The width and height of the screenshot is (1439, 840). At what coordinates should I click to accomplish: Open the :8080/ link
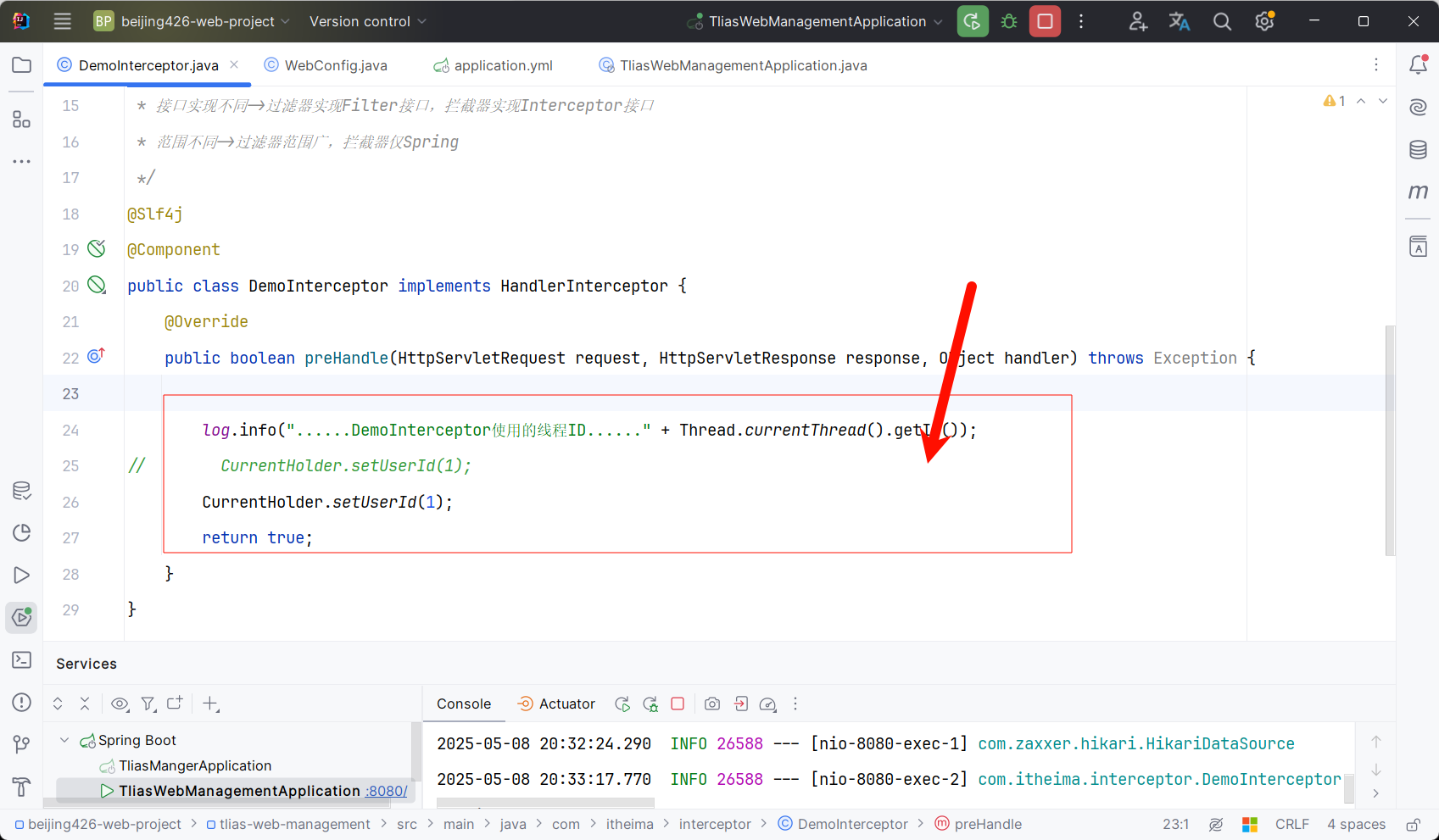387,791
